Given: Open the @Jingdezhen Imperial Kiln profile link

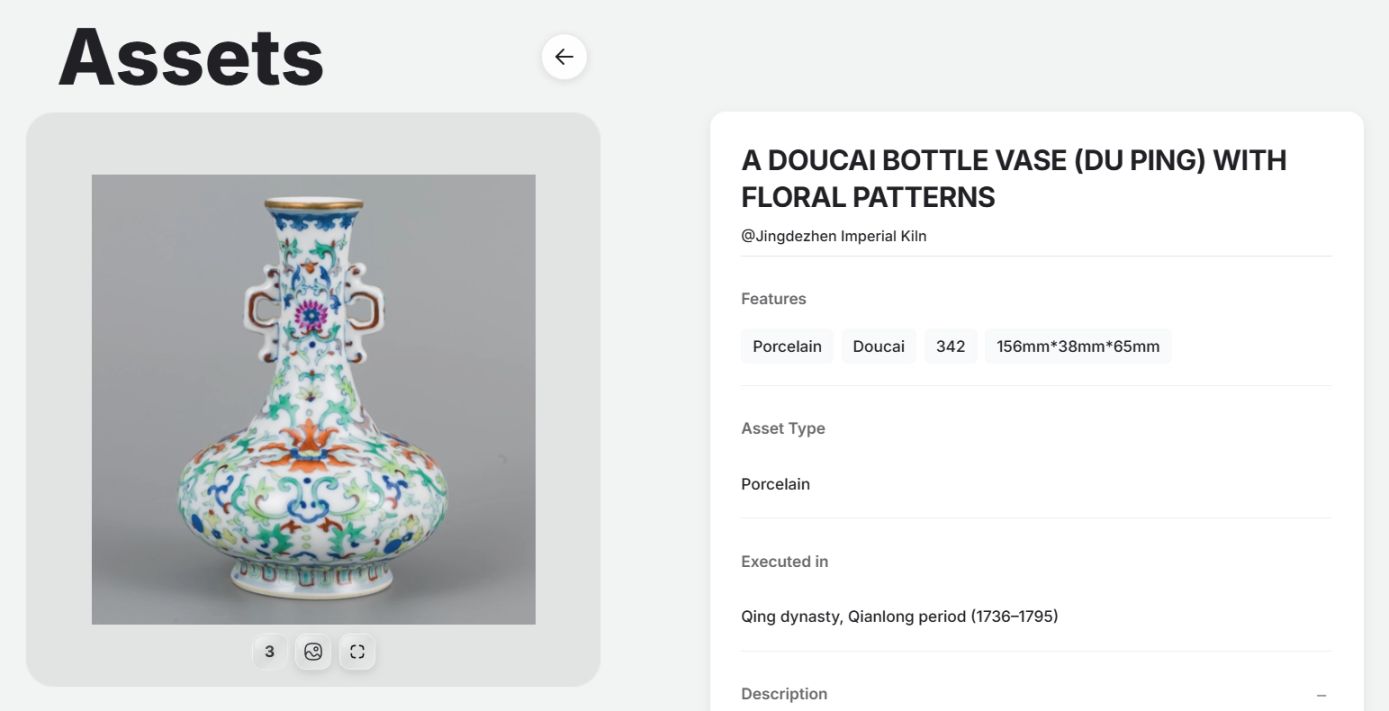Looking at the screenshot, I should pyautogui.click(x=833, y=235).
